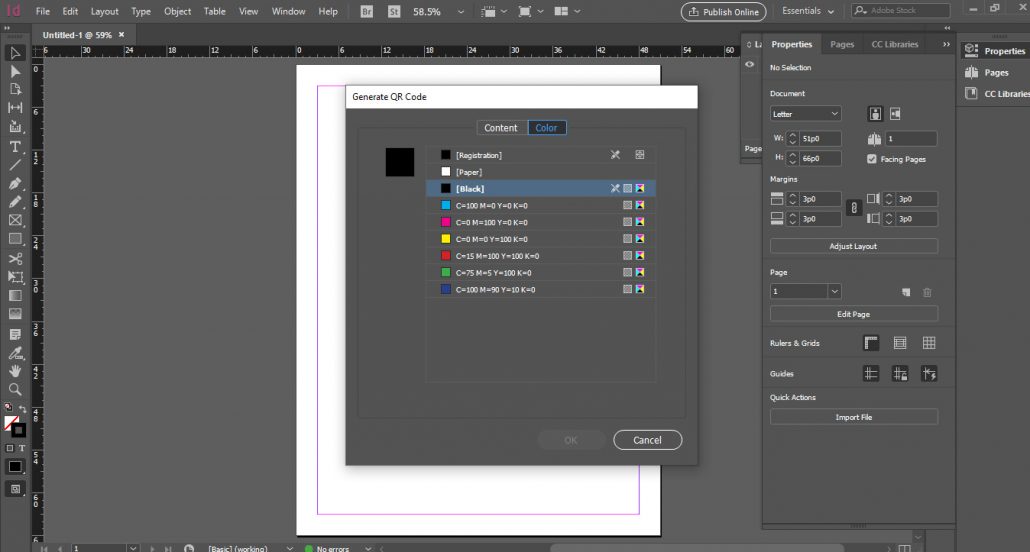The height and width of the screenshot is (552, 1030).
Task: Select the Line tool
Action: (15, 165)
